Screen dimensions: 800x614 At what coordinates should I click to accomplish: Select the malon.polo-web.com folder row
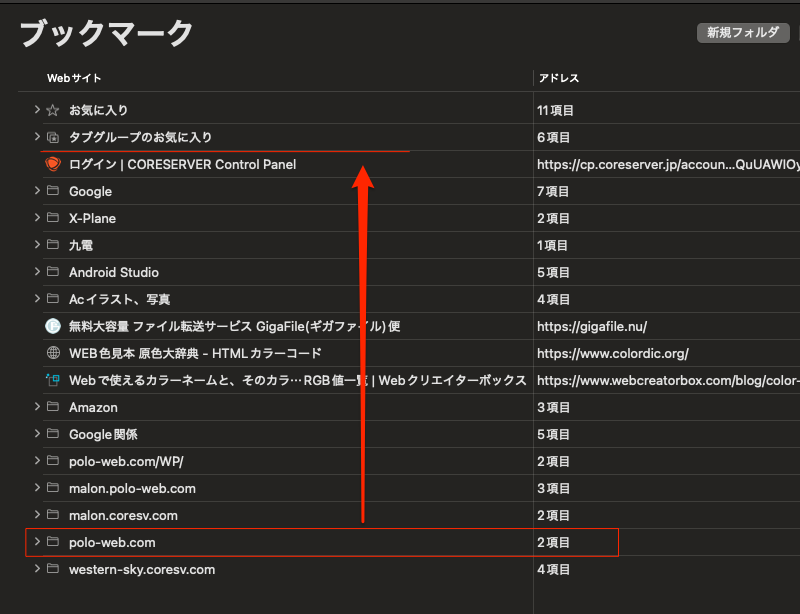coord(132,488)
